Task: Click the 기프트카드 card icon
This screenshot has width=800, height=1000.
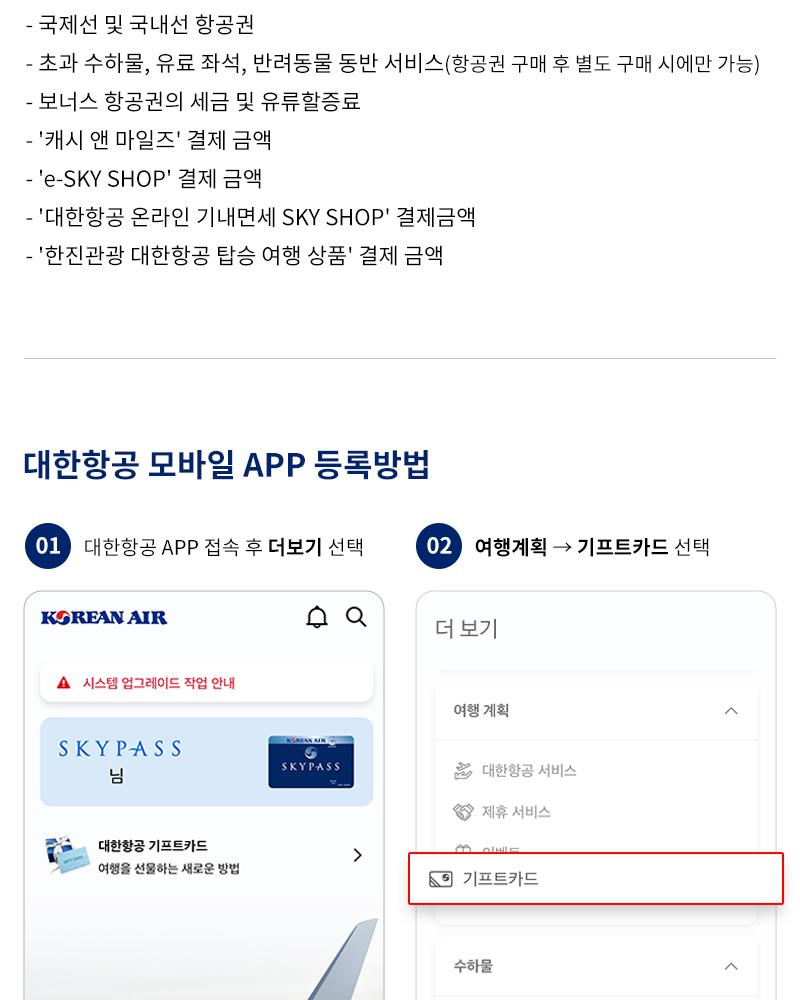Action: click(x=441, y=879)
